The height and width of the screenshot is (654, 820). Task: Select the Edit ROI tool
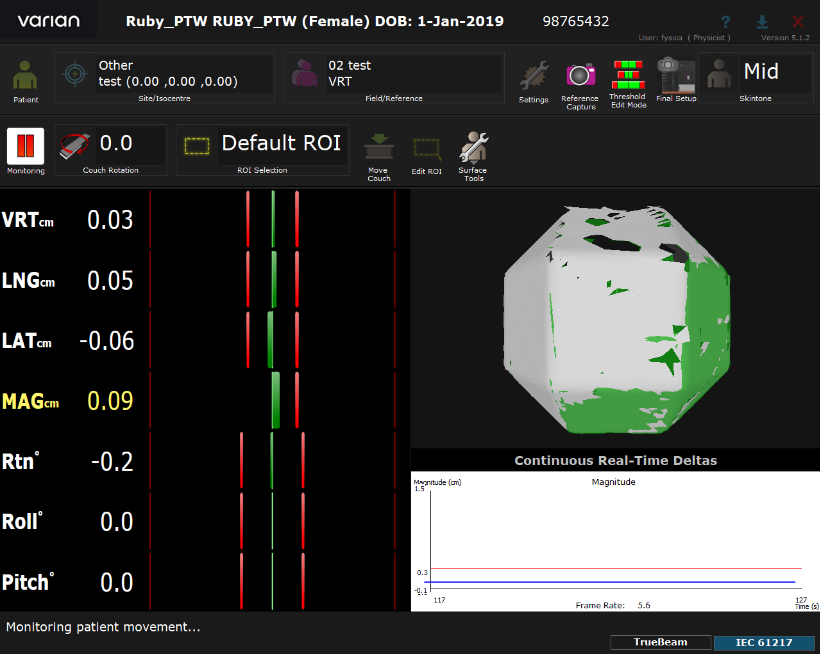[x=426, y=151]
